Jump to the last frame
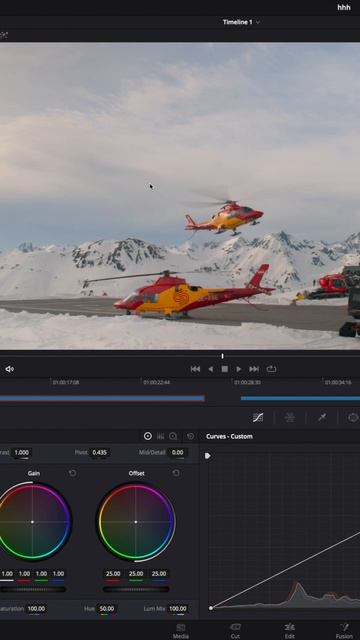Image resolution: width=360 pixels, height=640 pixels. [254, 369]
